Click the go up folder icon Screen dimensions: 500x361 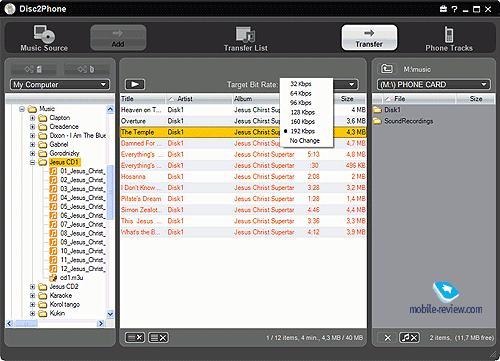[x=387, y=69]
